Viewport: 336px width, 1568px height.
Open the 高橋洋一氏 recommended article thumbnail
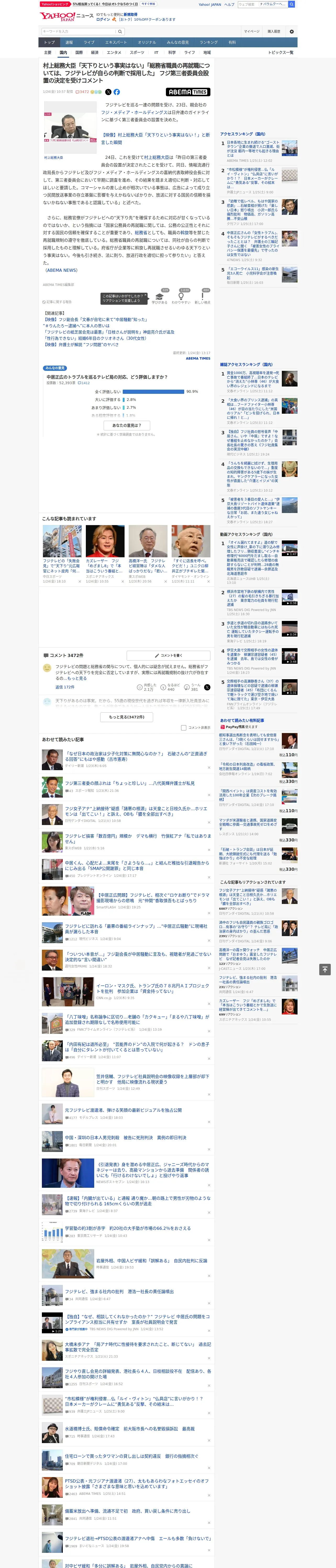tap(148, 541)
